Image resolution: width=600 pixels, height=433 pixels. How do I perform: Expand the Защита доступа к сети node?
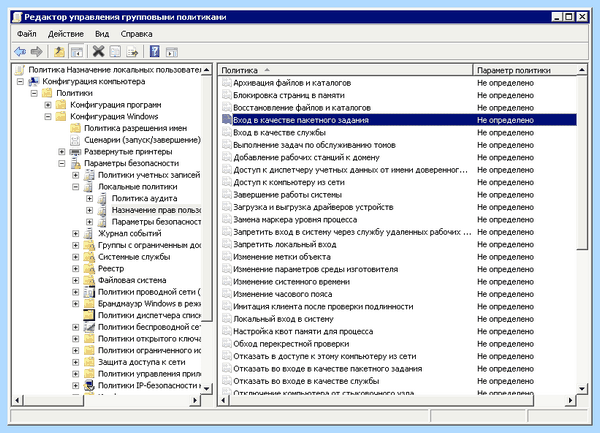pos(75,362)
